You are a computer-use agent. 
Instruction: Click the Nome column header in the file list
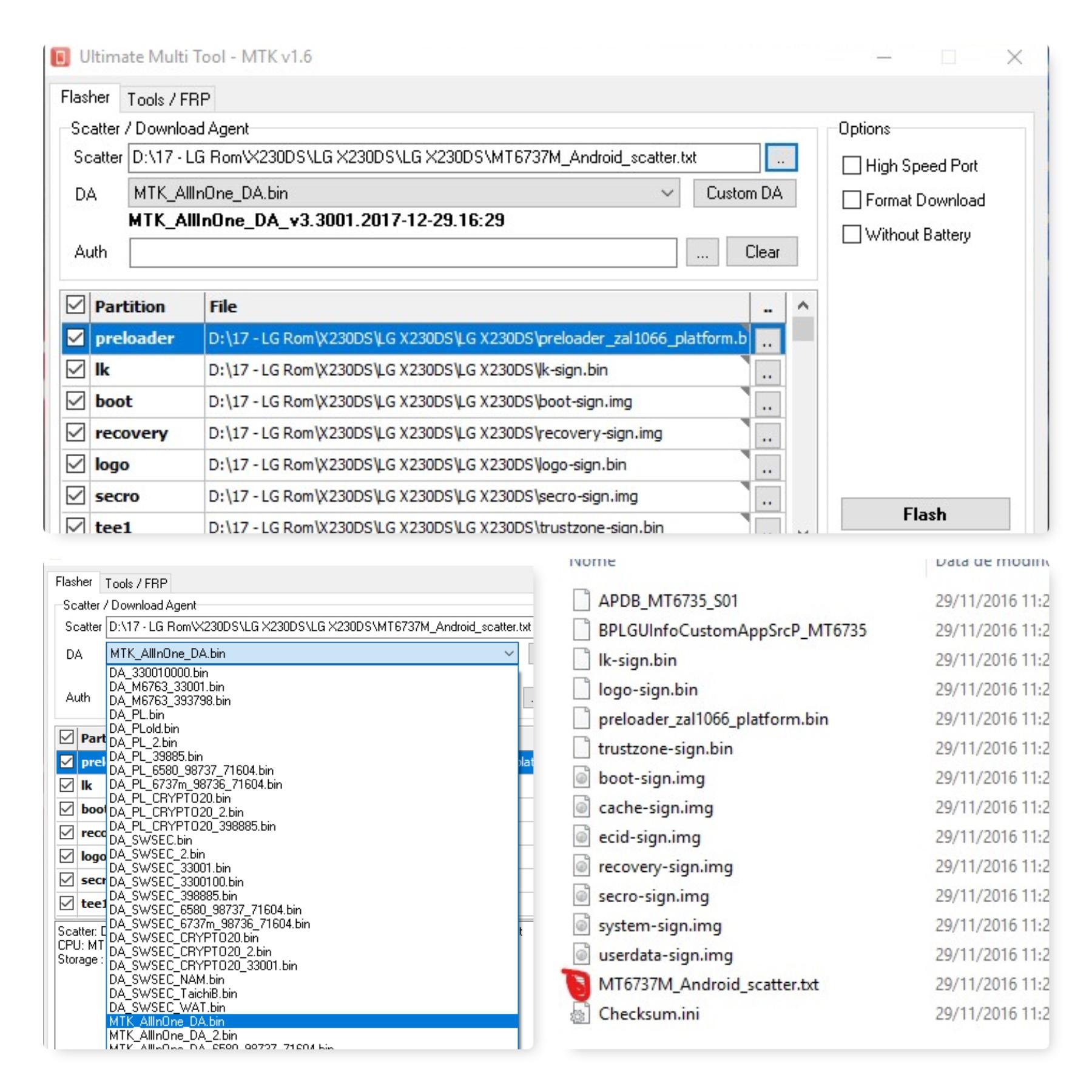[592, 561]
